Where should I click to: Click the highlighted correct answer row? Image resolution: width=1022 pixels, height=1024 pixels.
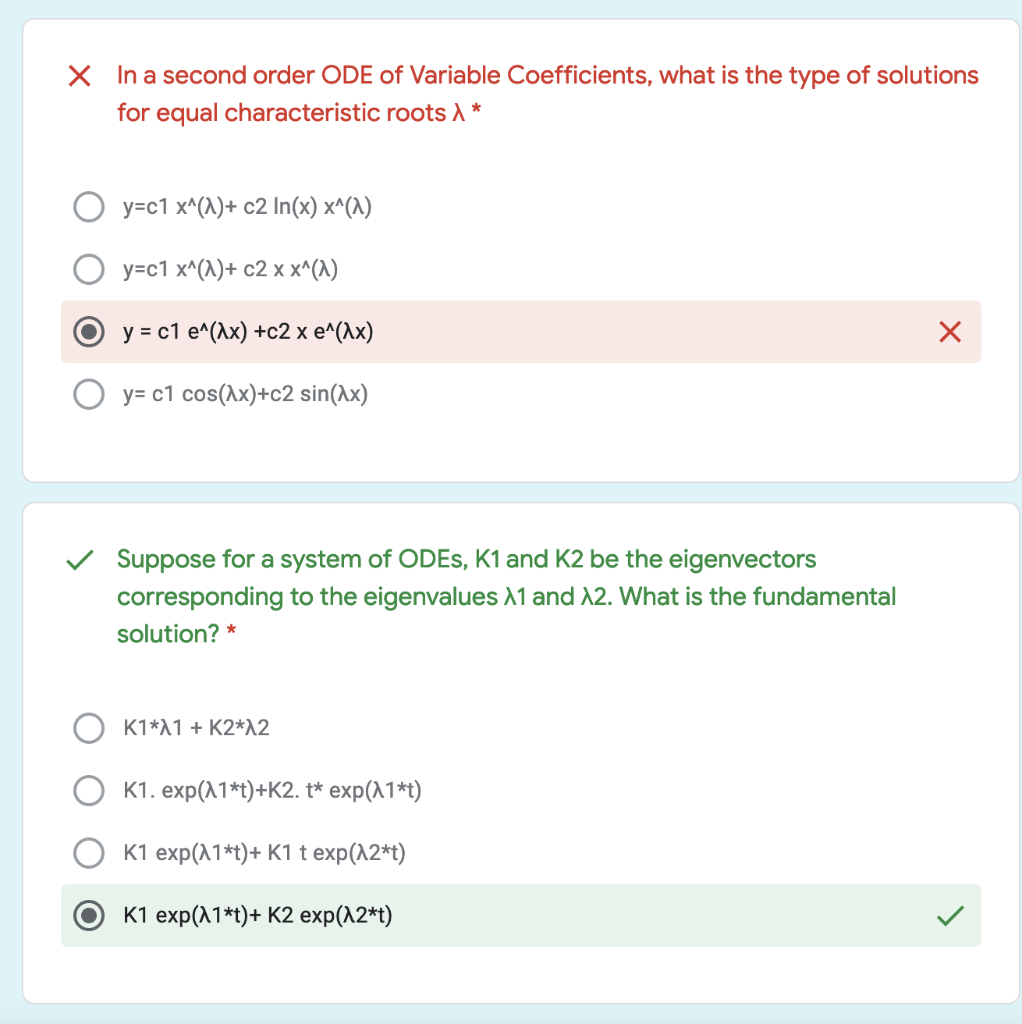click(520, 915)
